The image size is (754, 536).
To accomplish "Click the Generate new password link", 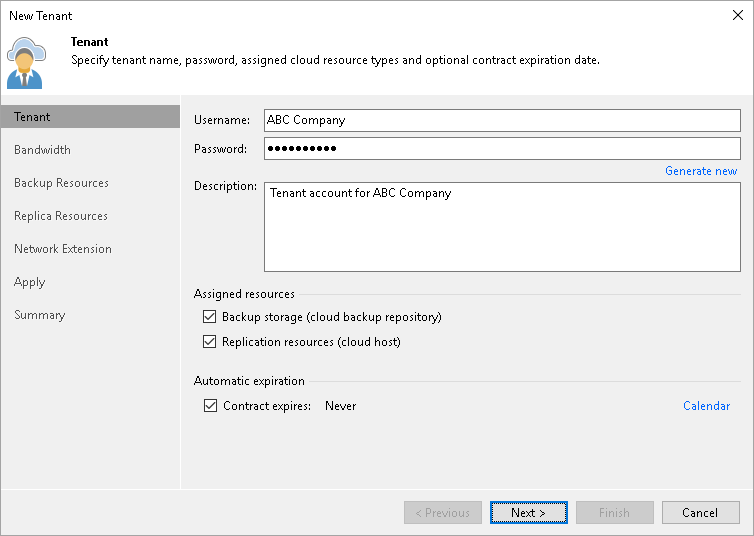I will coord(701,171).
